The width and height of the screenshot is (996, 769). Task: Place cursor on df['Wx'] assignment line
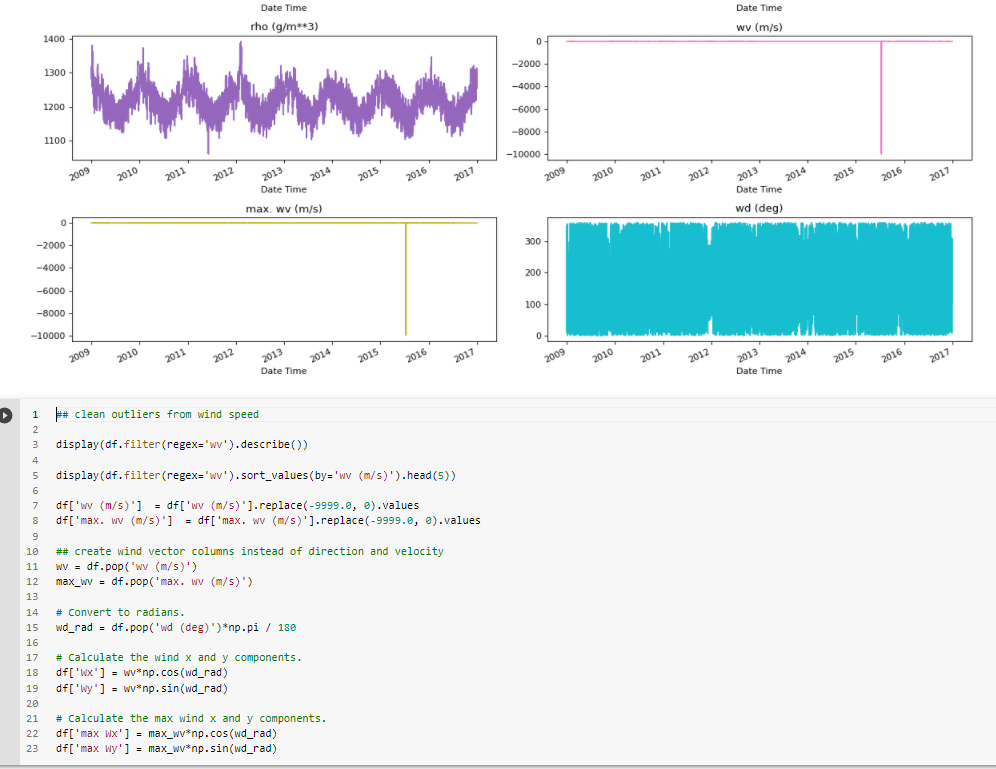(142, 672)
